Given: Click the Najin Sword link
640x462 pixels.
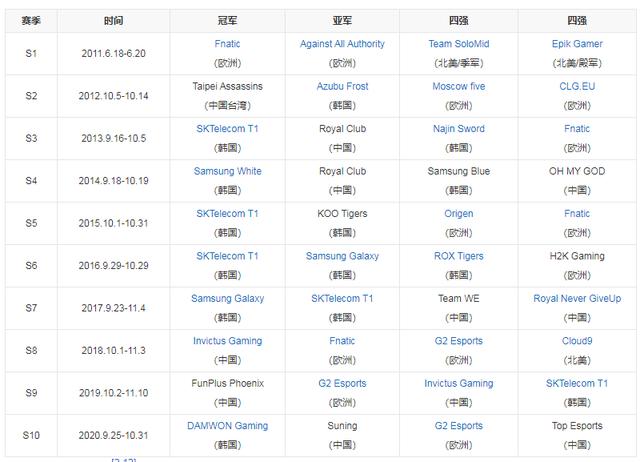Looking at the screenshot, I should pyautogui.click(x=459, y=129).
